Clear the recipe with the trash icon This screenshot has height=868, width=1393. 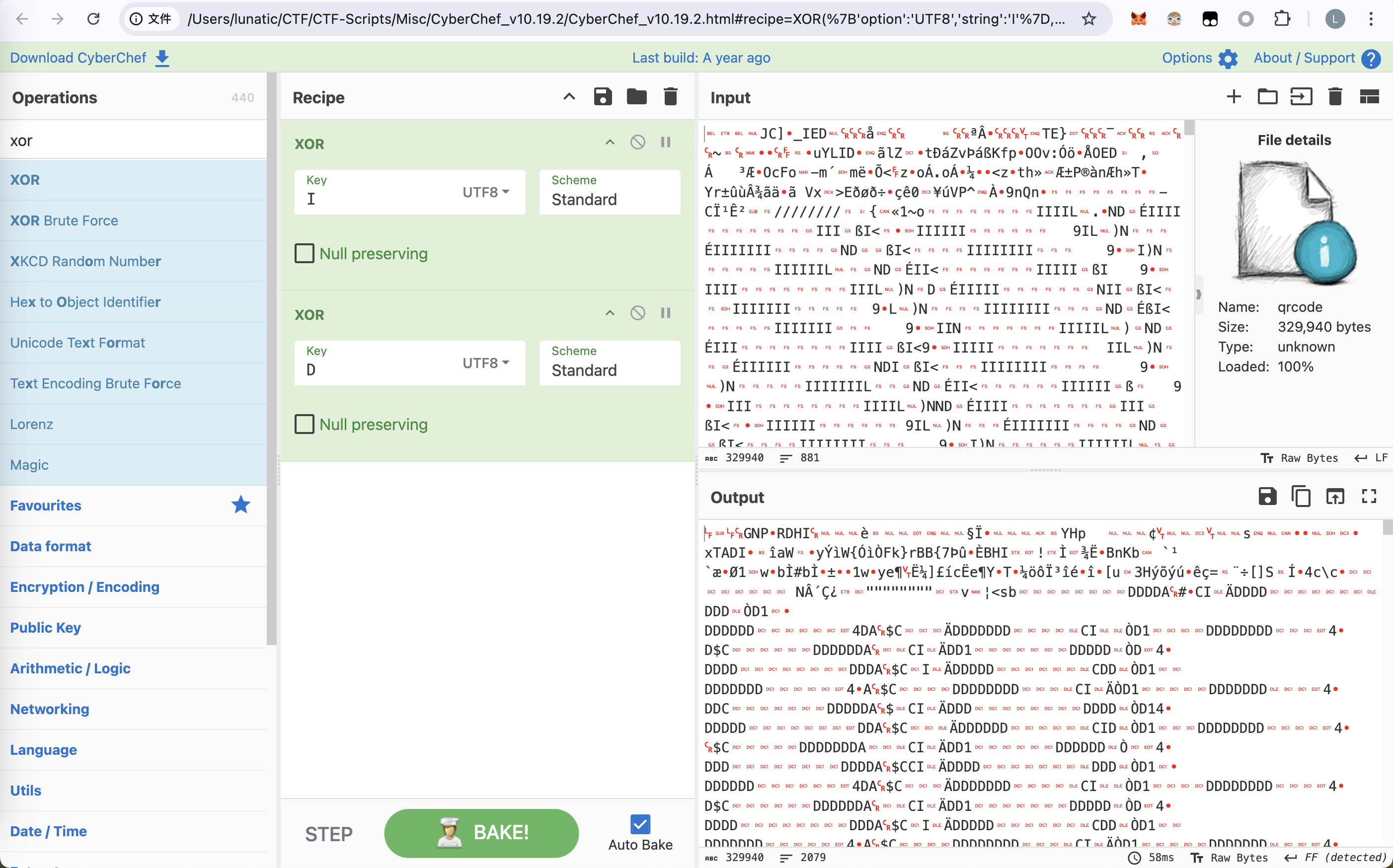point(670,97)
